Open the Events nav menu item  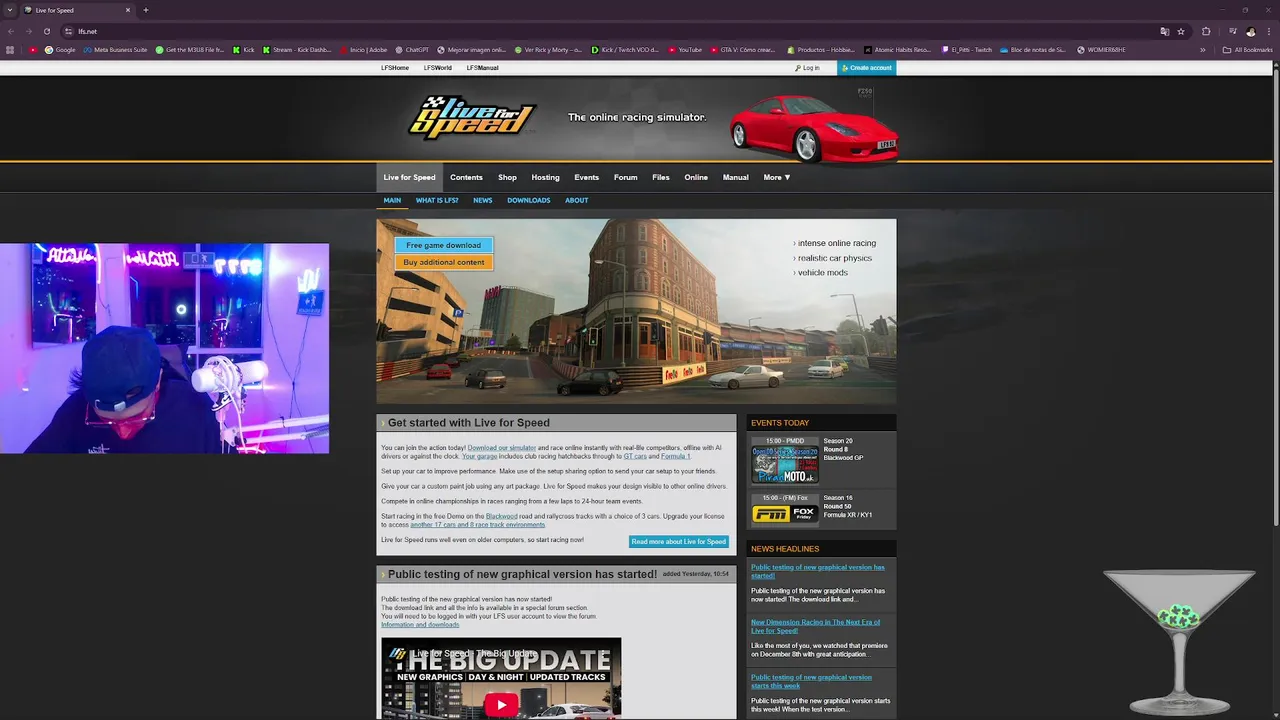[x=586, y=178]
